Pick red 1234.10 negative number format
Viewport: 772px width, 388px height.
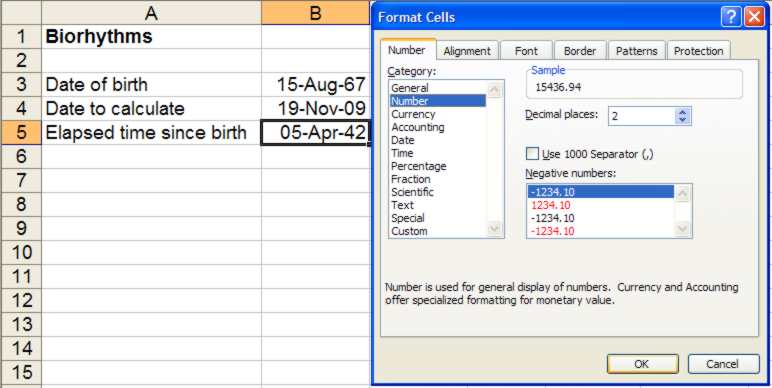[x=551, y=205]
